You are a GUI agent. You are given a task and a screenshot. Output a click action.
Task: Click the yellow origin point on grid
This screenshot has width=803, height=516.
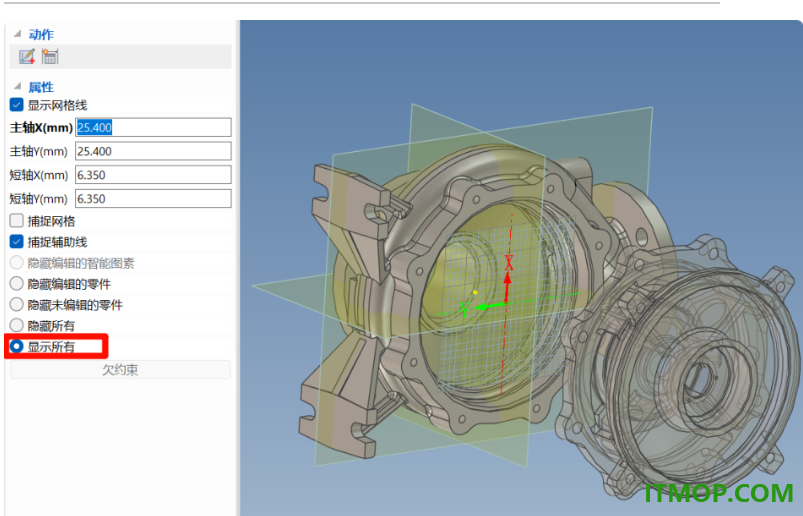point(475,293)
